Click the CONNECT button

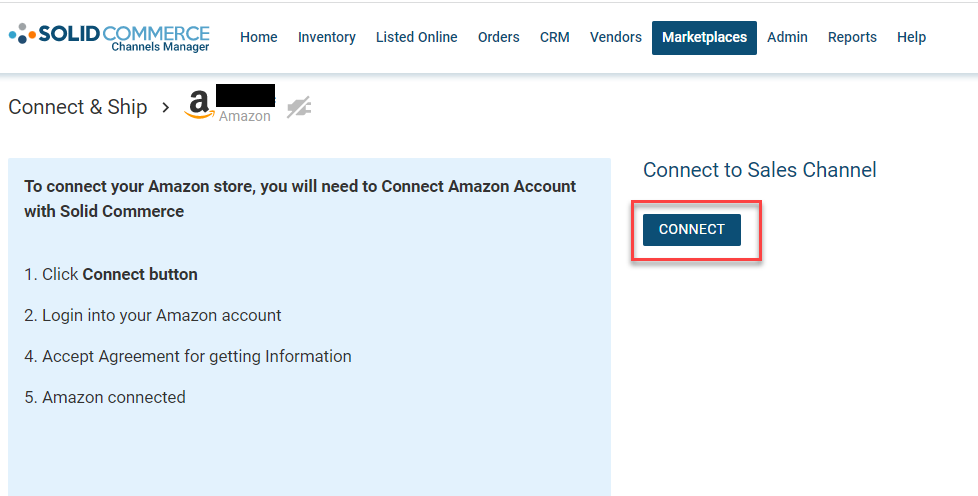pyautogui.click(x=692, y=230)
